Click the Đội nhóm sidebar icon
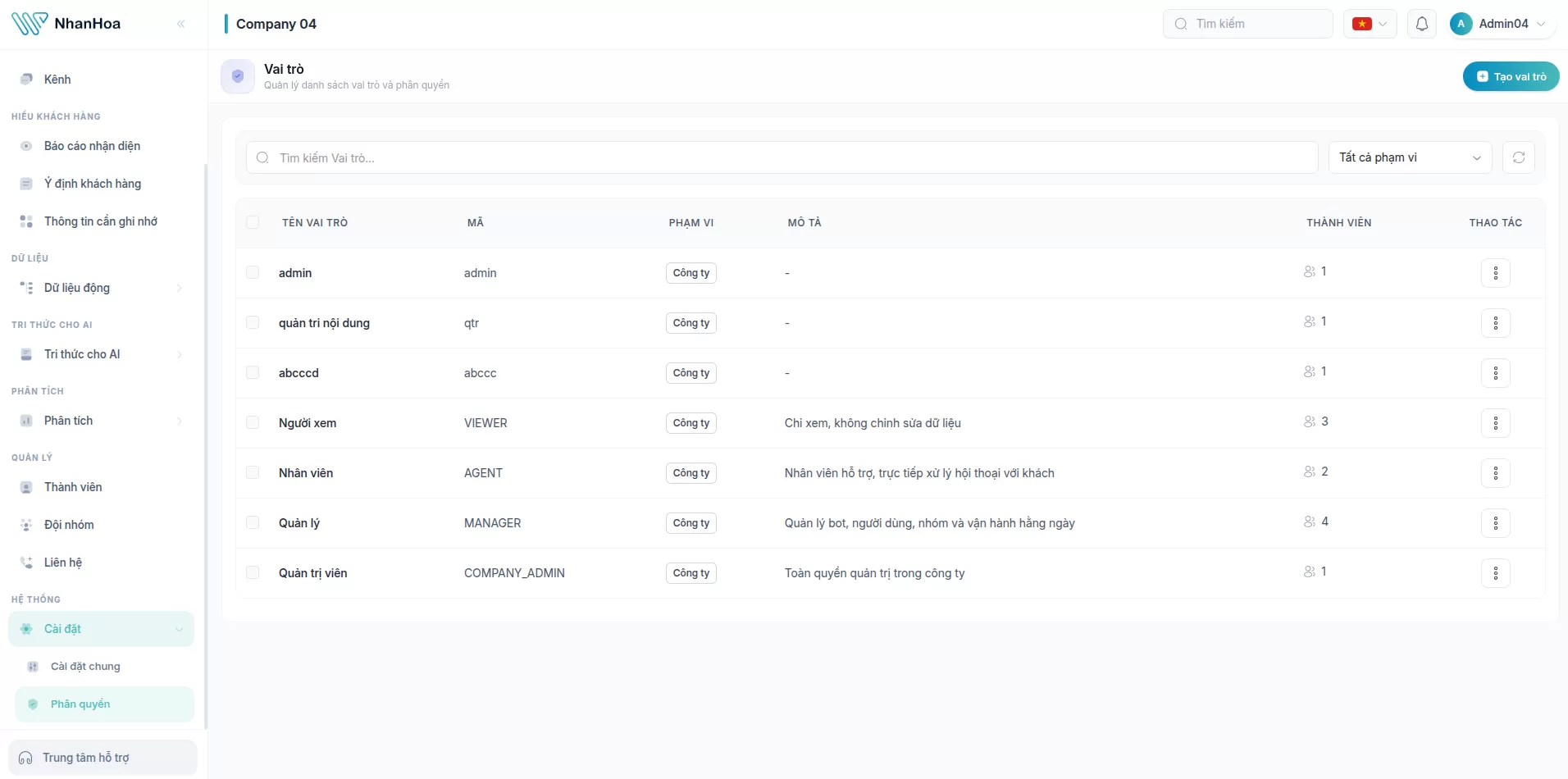 tap(26, 525)
